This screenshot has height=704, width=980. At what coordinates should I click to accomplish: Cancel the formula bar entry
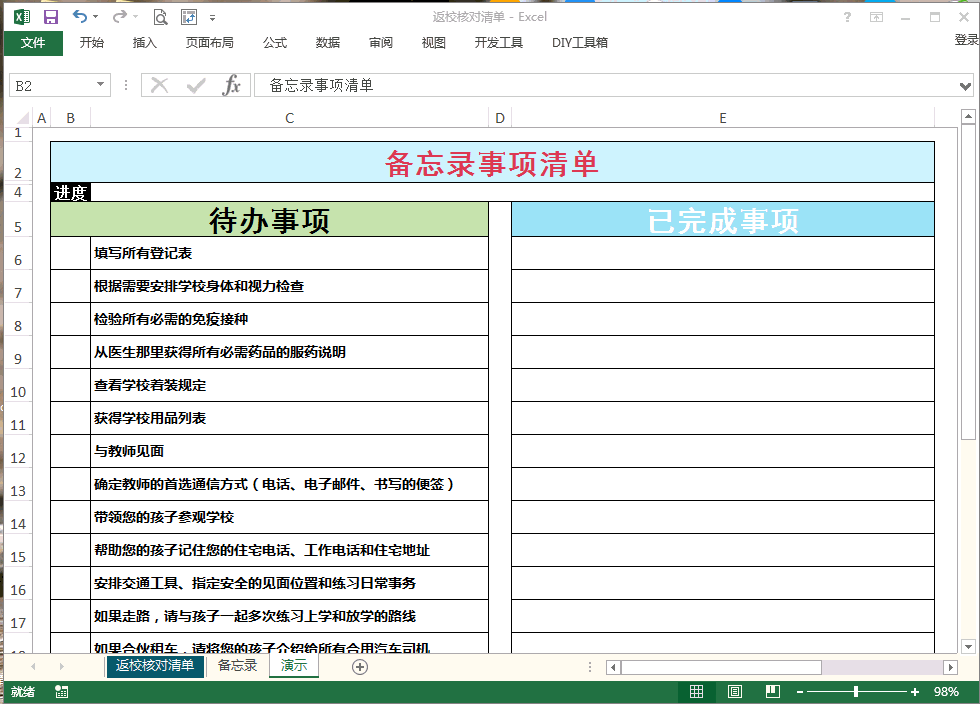[159, 85]
